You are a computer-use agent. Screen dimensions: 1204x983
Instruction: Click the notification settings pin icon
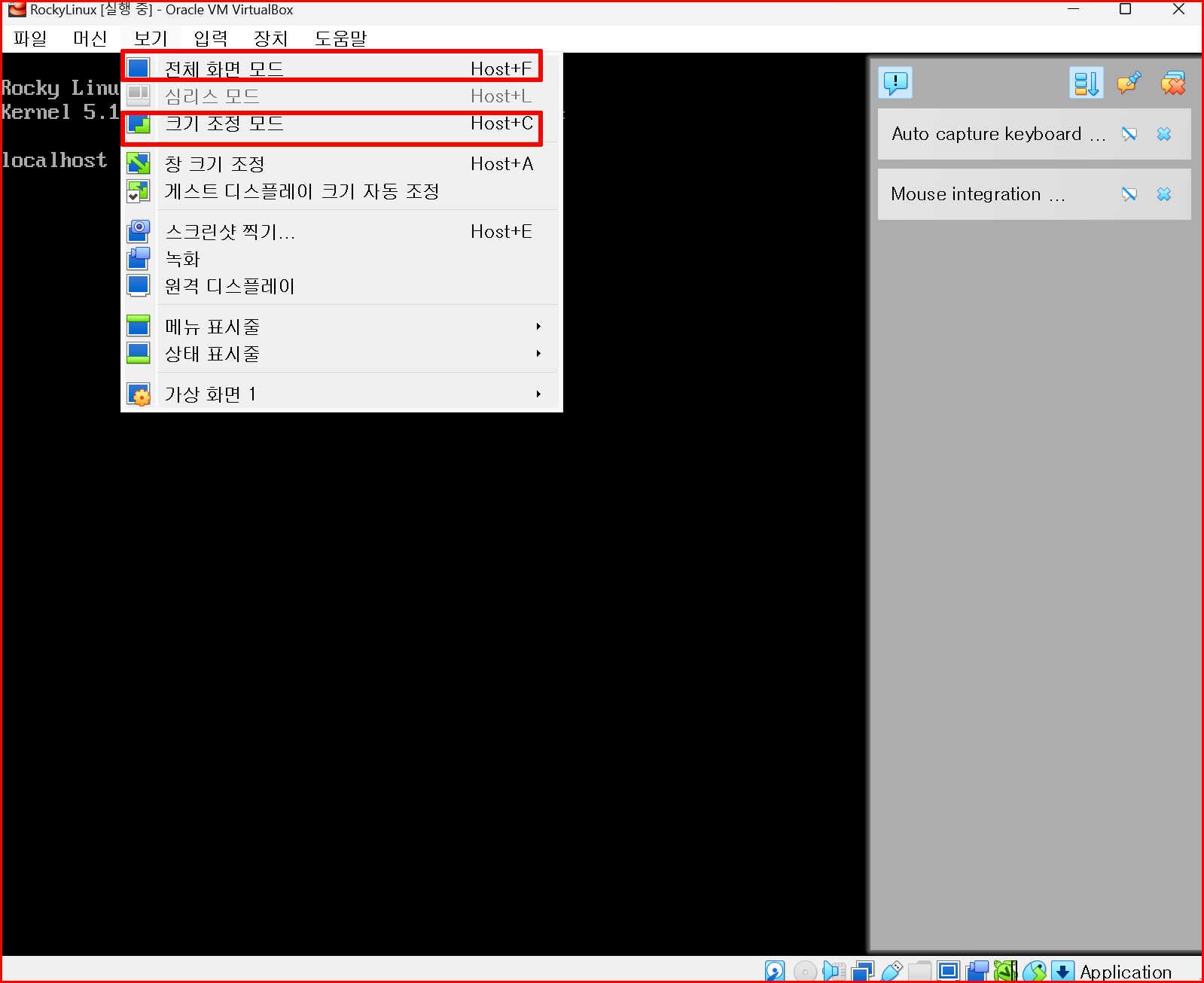(1129, 83)
